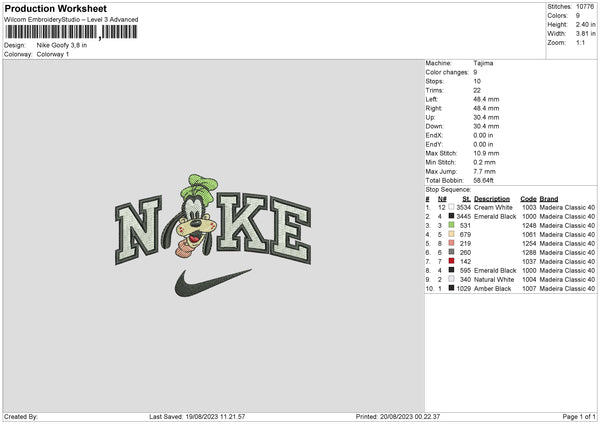This screenshot has height=424, width=600.
Task: Select thread code 1248 in stop sequence
Action: pos(529,225)
